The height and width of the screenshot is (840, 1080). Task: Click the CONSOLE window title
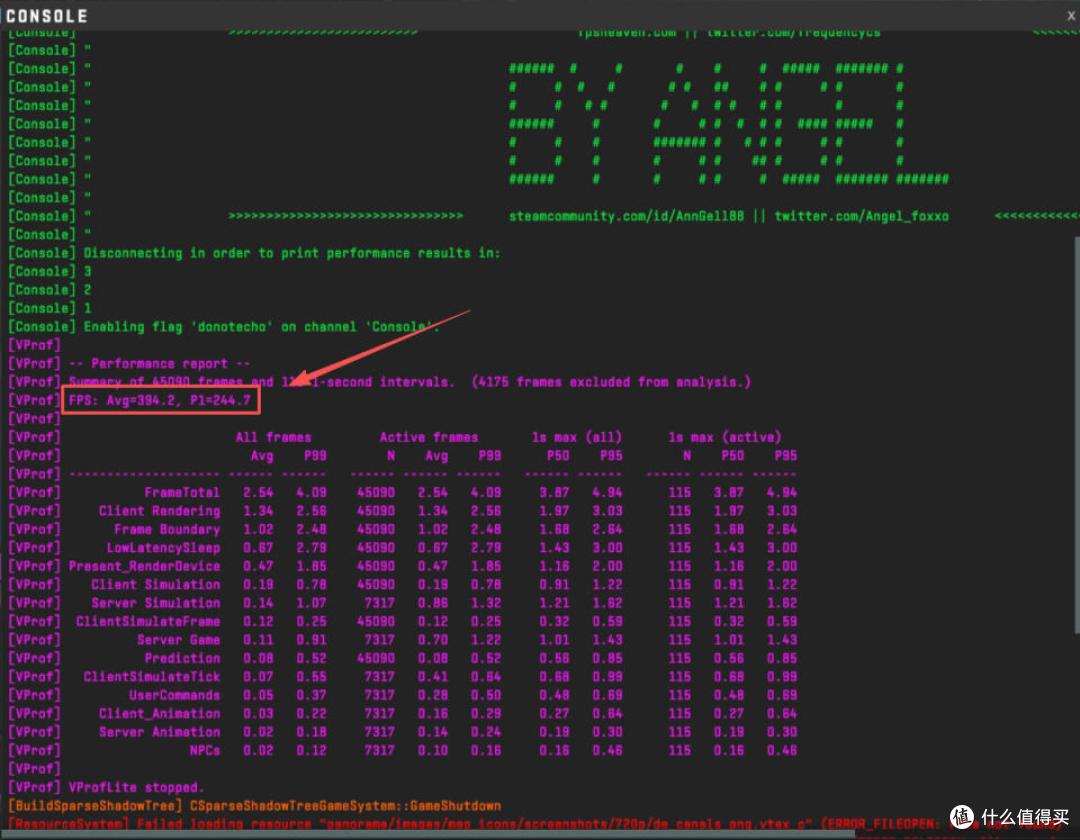tap(47, 16)
